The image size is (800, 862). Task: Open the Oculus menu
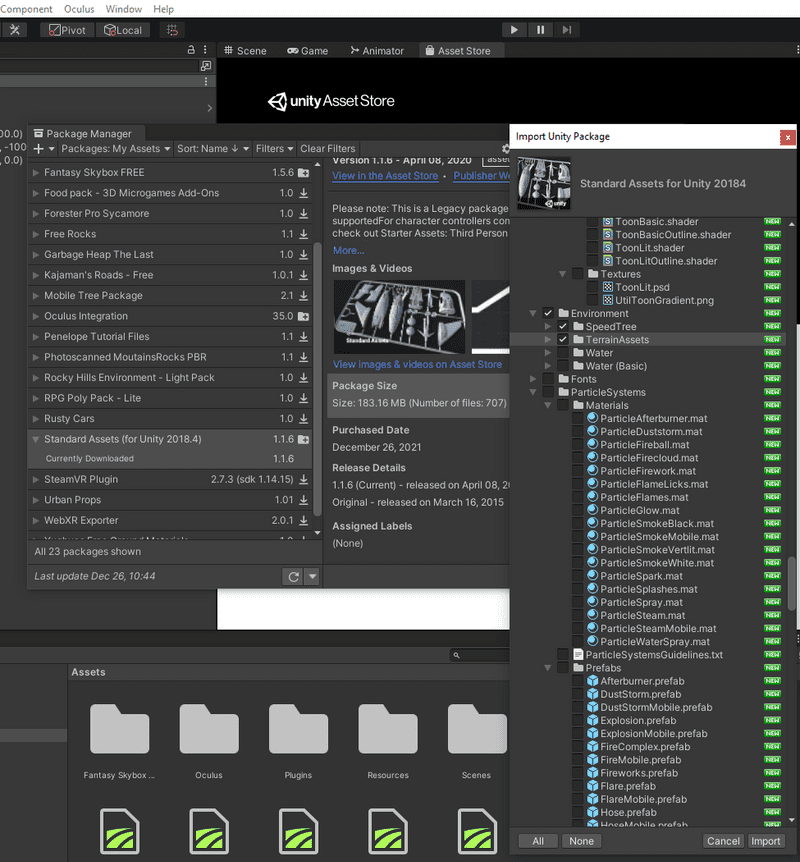coord(79,9)
